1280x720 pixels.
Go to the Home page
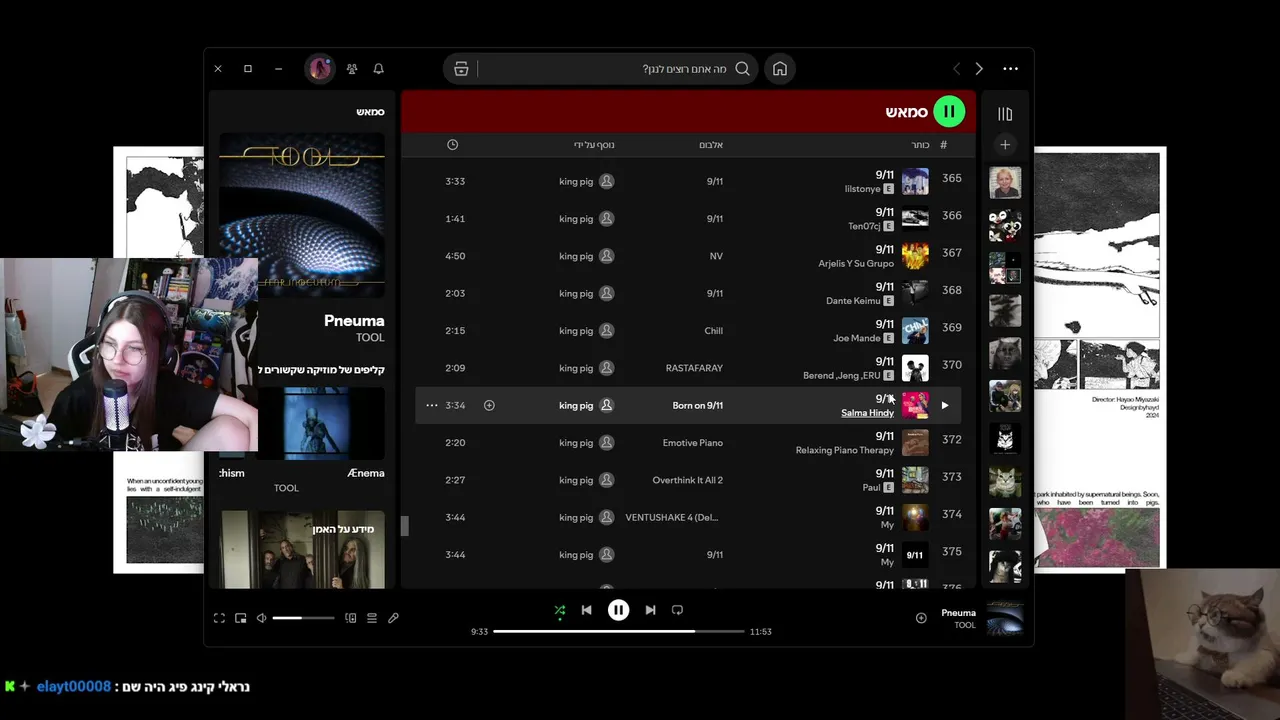780,69
